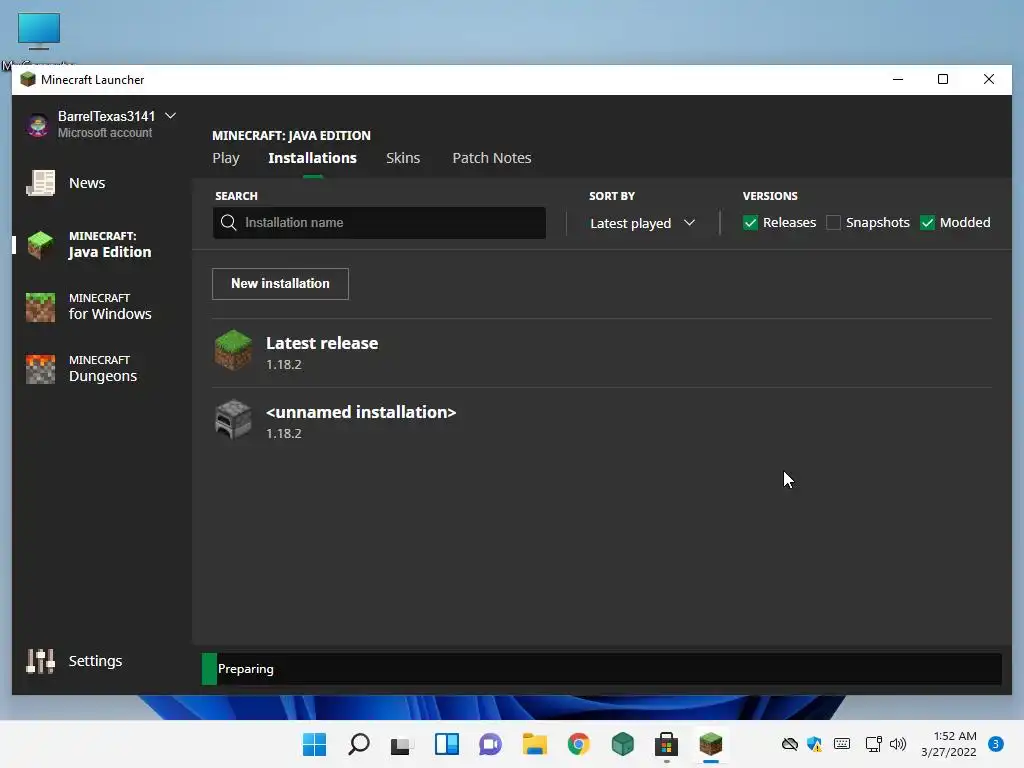Screen dimensions: 1024x768
Task: Expand the account dropdown chevron
Action: click(x=170, y=116)
